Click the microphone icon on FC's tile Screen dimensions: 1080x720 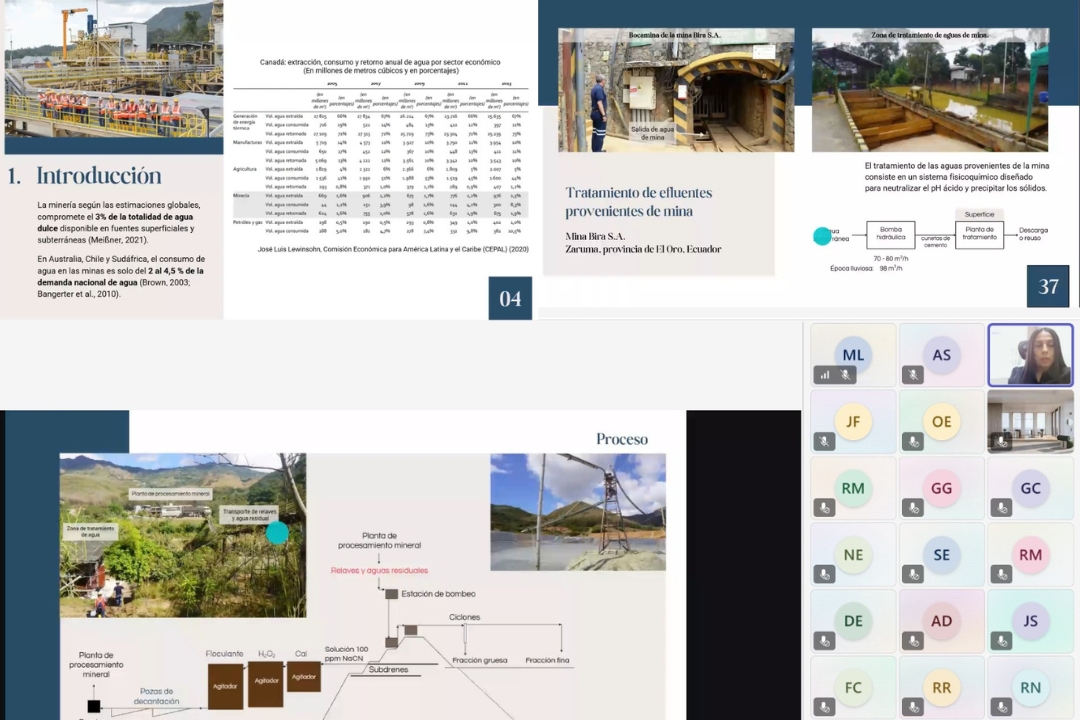pos(824,707)
